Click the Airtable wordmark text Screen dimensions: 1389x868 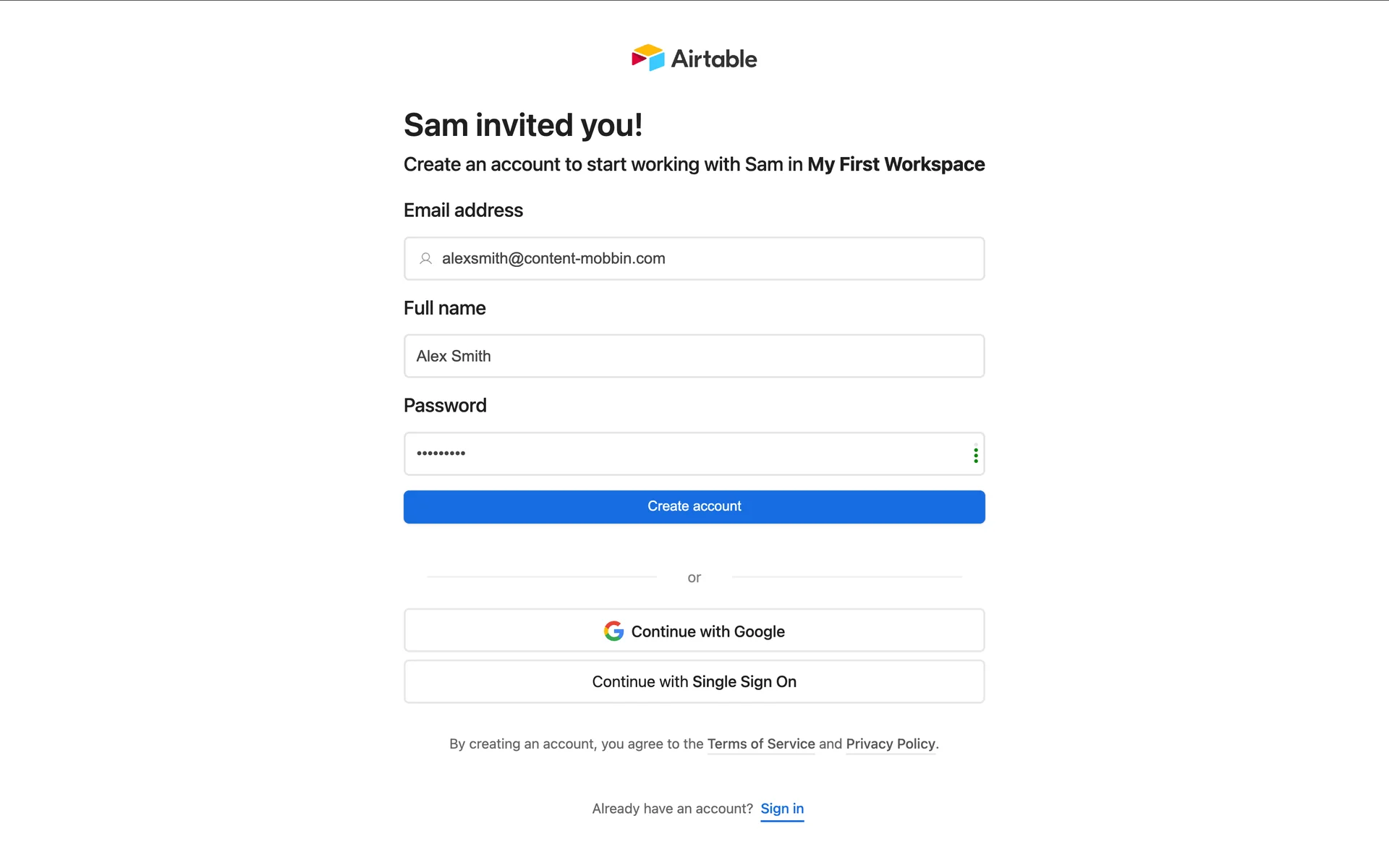pyautogui.click(x=713, y=59)
